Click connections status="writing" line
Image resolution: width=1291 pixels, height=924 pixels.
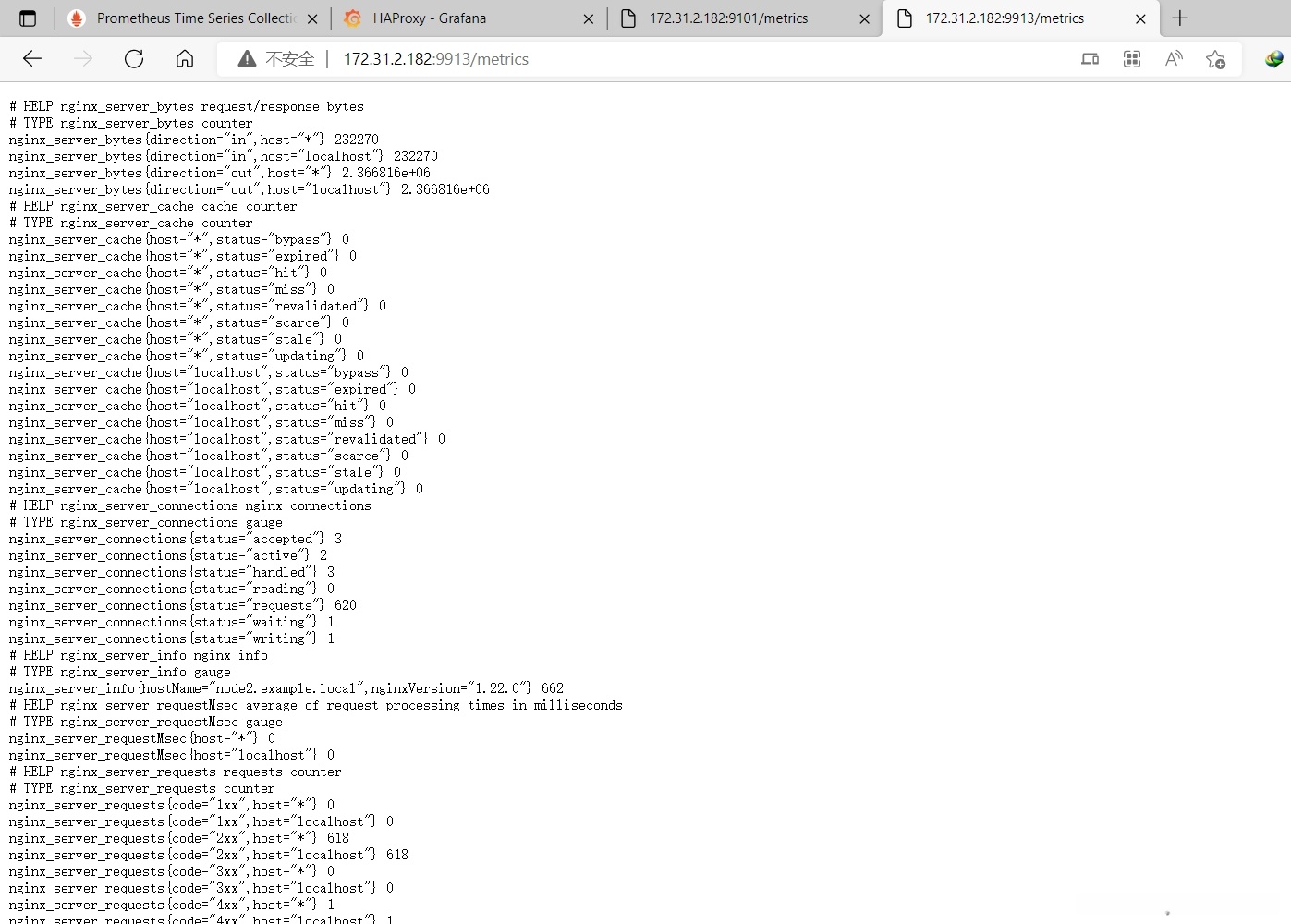172,638
